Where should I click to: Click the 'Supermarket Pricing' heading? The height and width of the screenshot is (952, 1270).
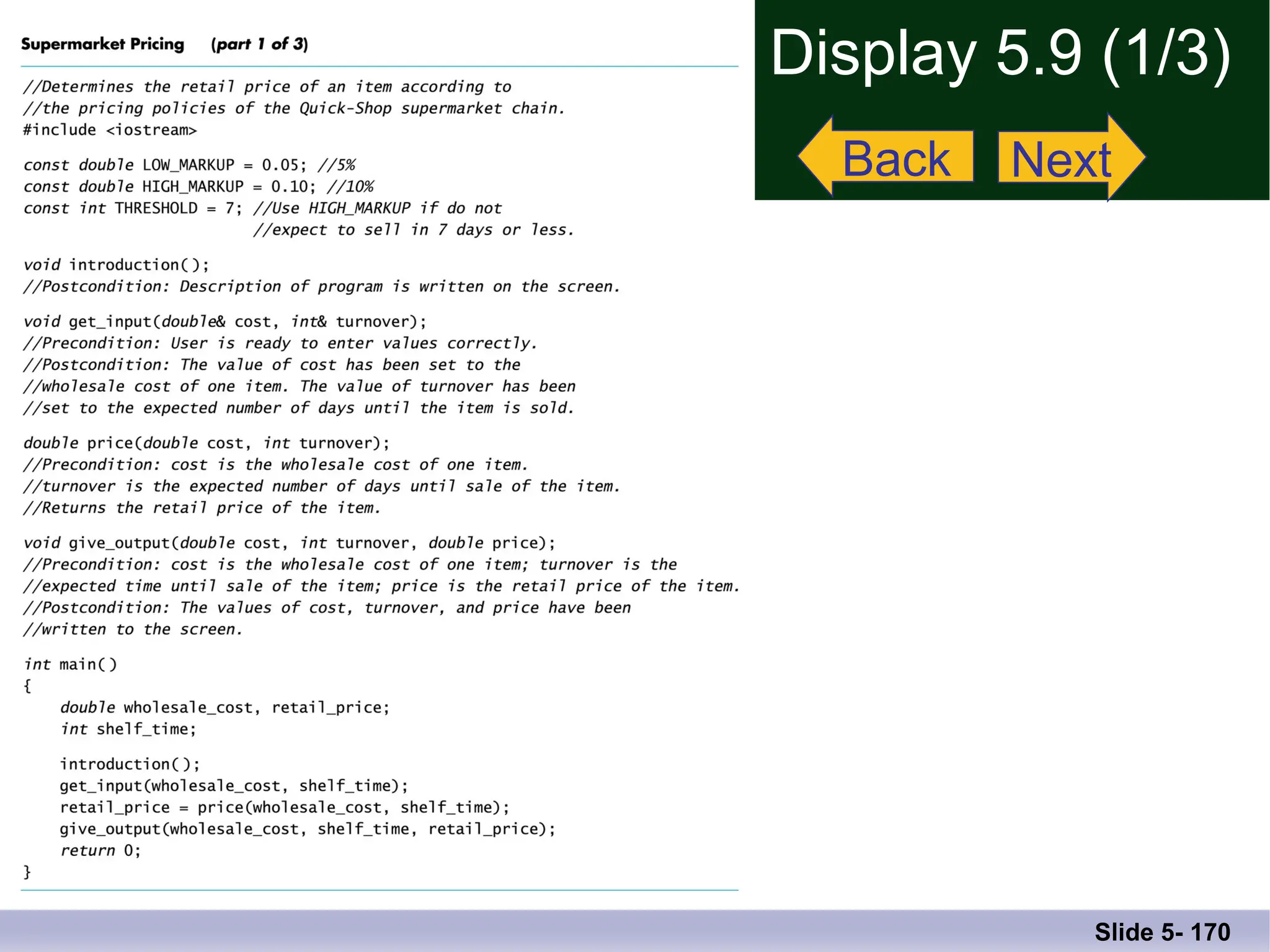pos(103,44)
